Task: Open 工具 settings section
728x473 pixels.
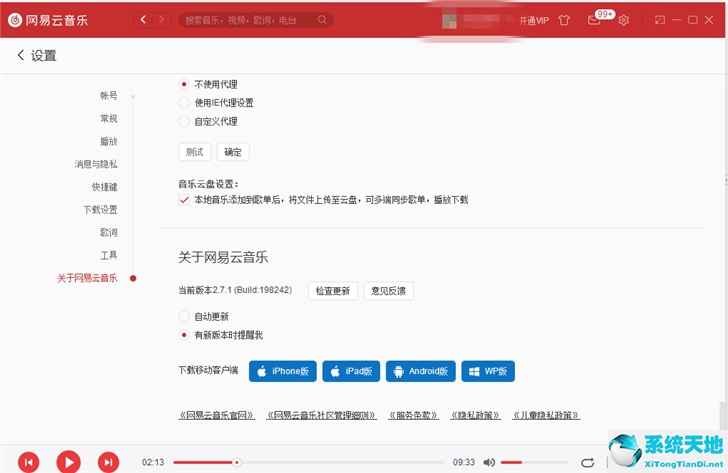Action: pos(109,255)
